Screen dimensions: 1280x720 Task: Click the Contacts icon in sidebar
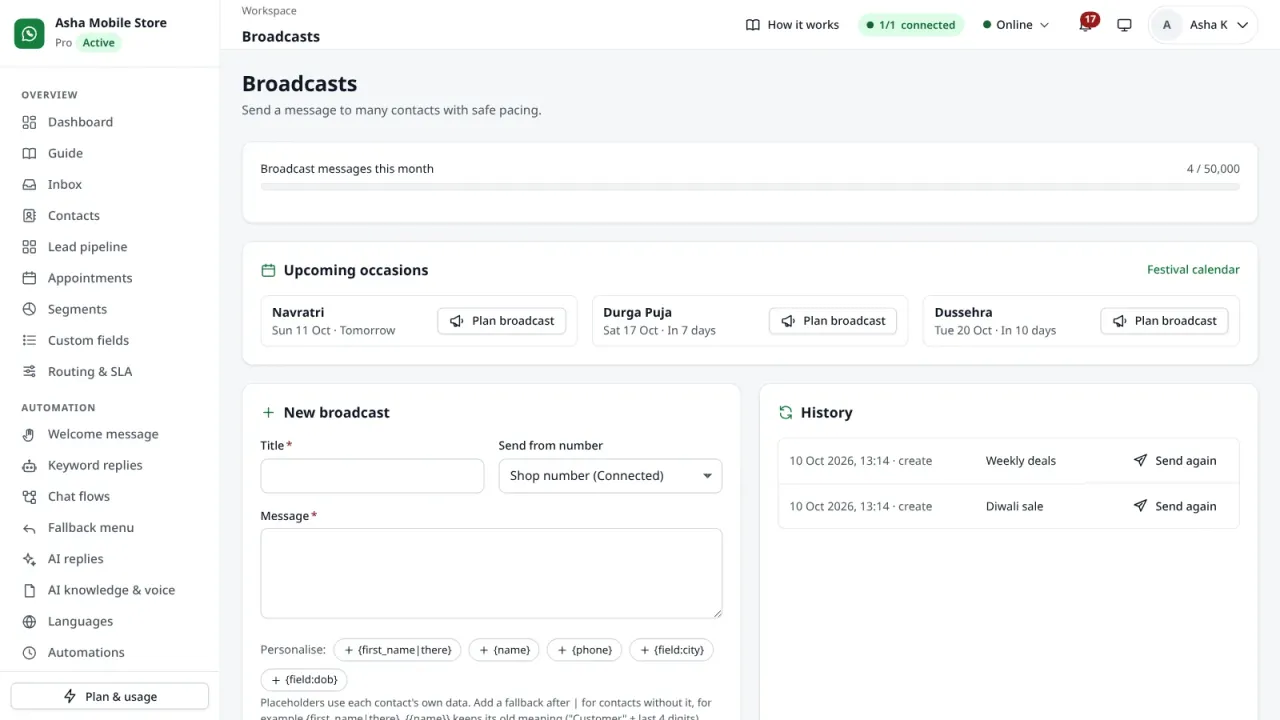coord(29,215)
